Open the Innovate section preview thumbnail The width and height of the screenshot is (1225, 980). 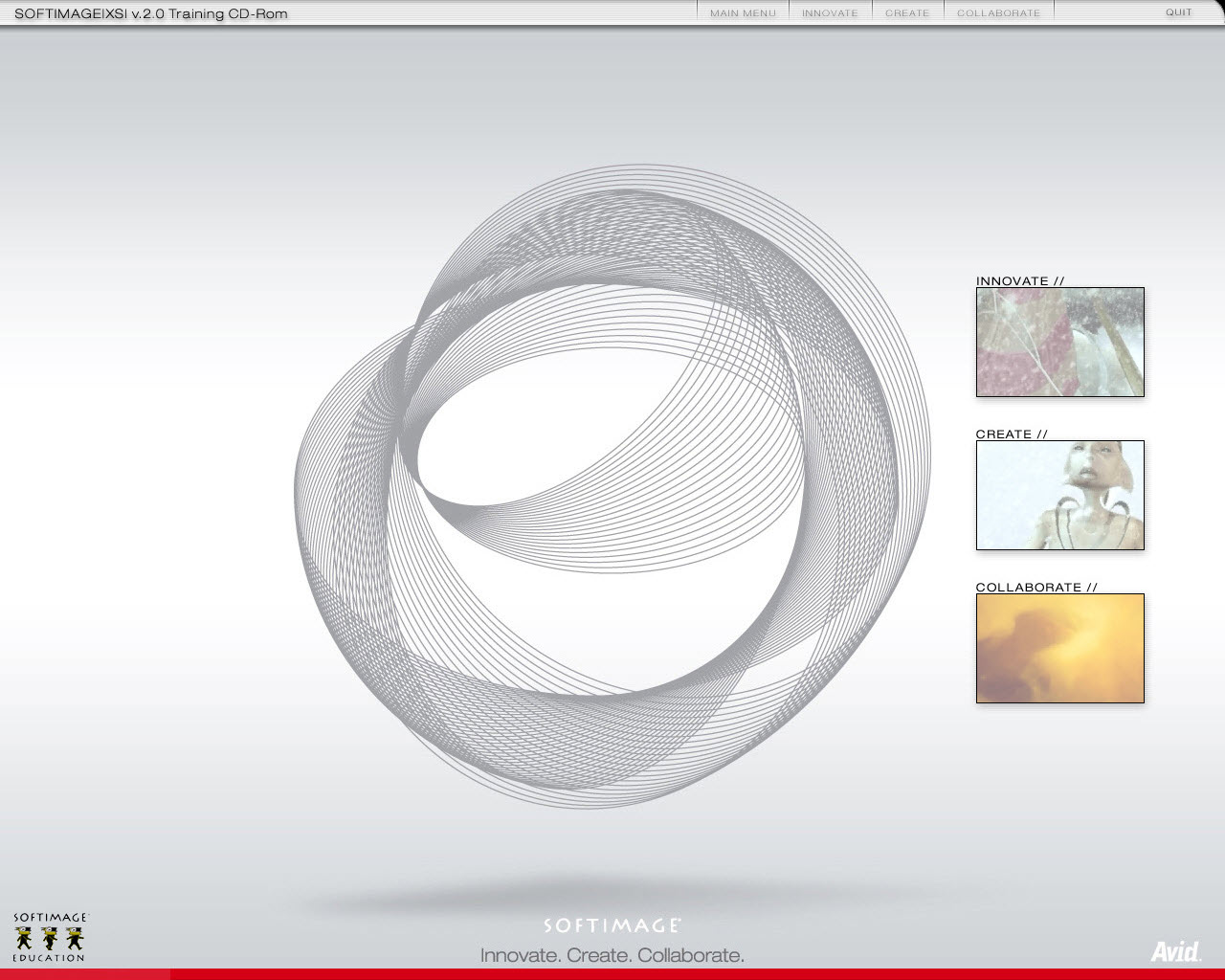(x=1059, y=342)
